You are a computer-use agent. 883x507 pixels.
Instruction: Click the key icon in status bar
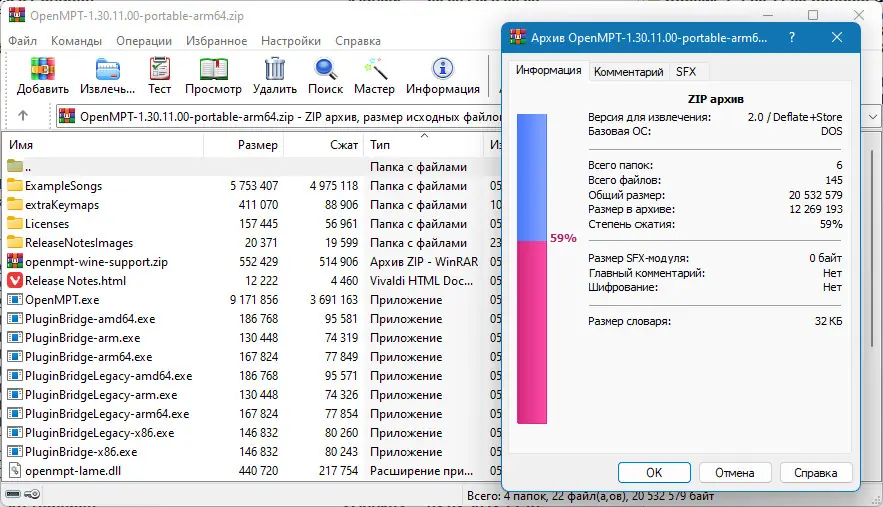[x=32, y=494]
